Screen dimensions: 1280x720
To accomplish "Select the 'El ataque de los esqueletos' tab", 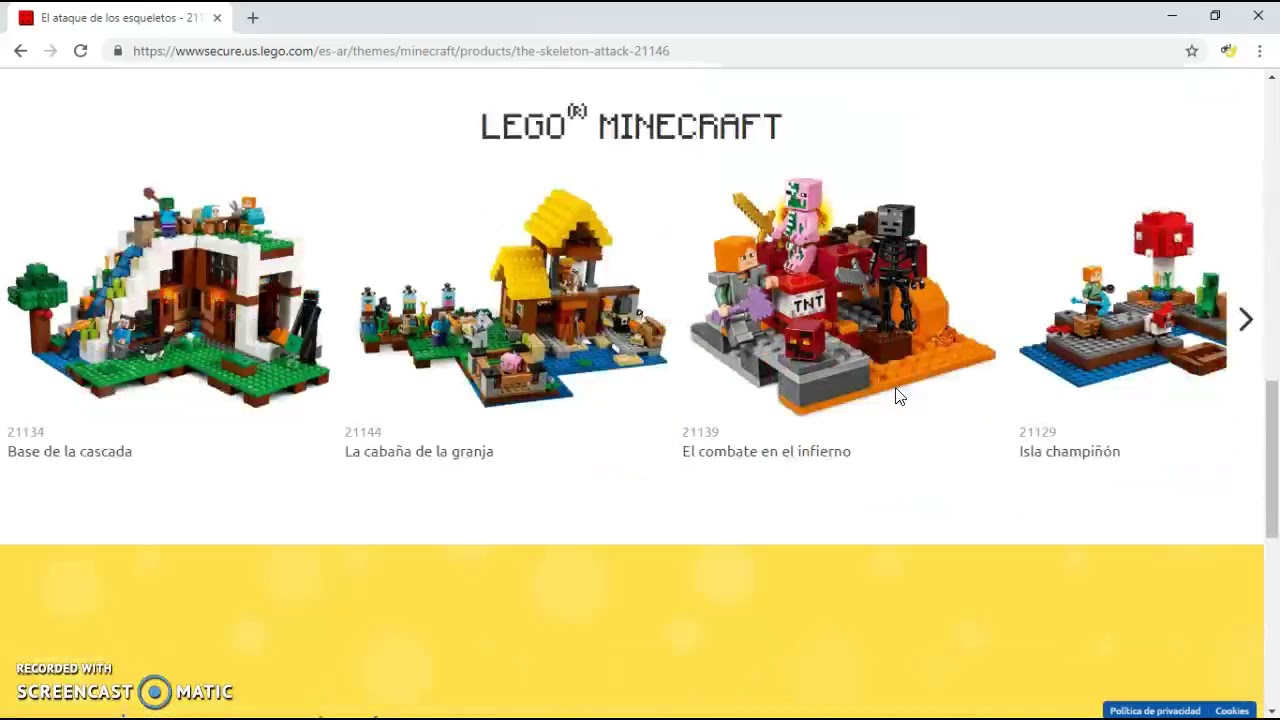I will point(120,18).
